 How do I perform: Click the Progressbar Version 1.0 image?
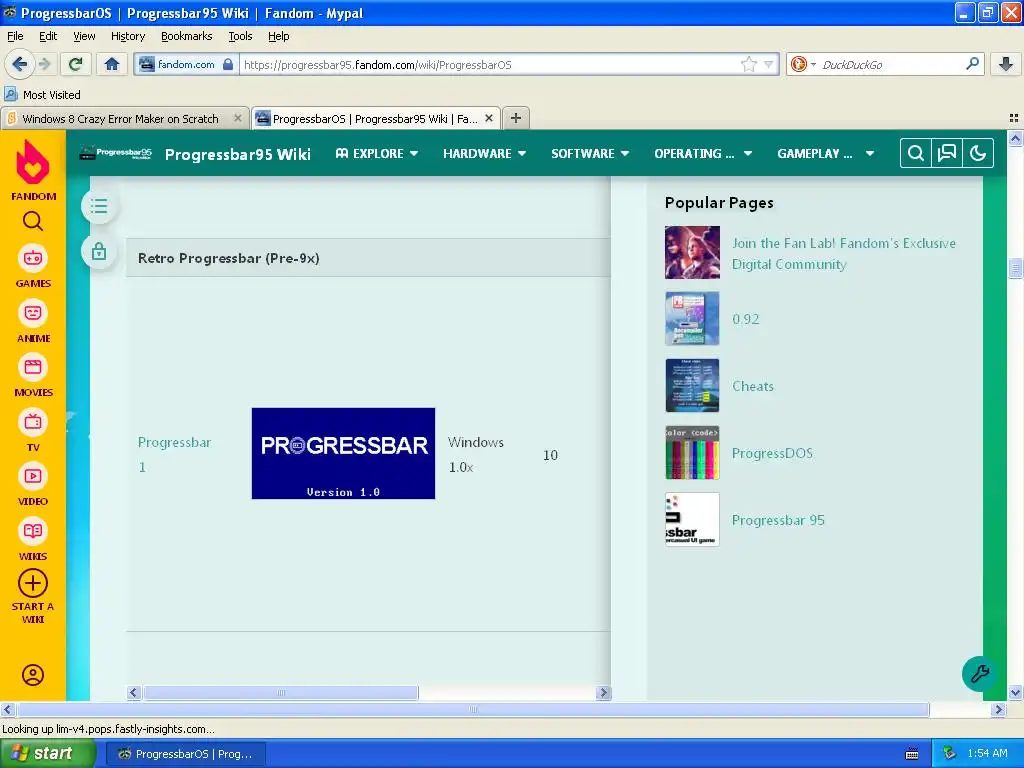pos(343,453)
